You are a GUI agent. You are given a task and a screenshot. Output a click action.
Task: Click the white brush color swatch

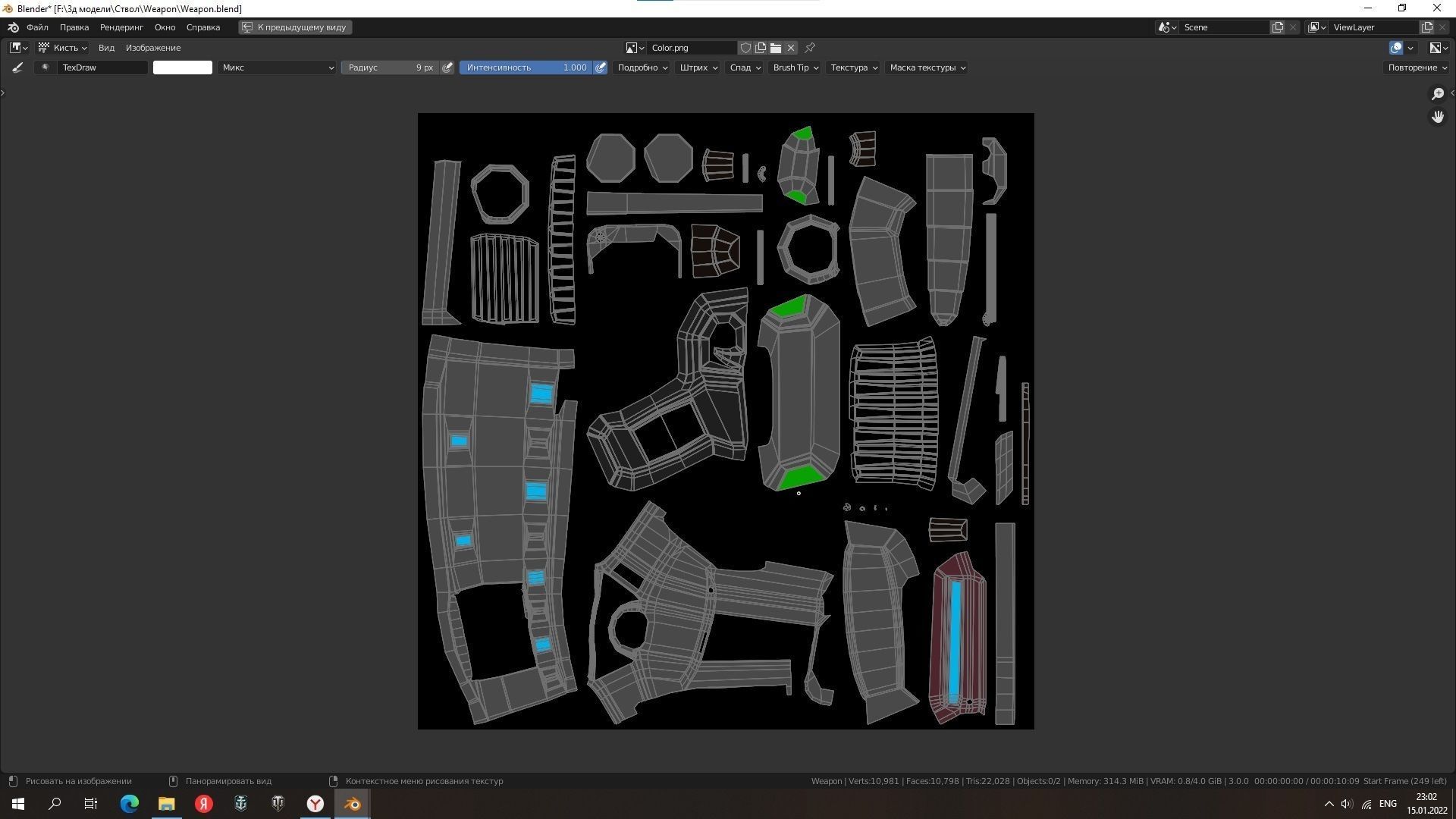click(183, 67)
